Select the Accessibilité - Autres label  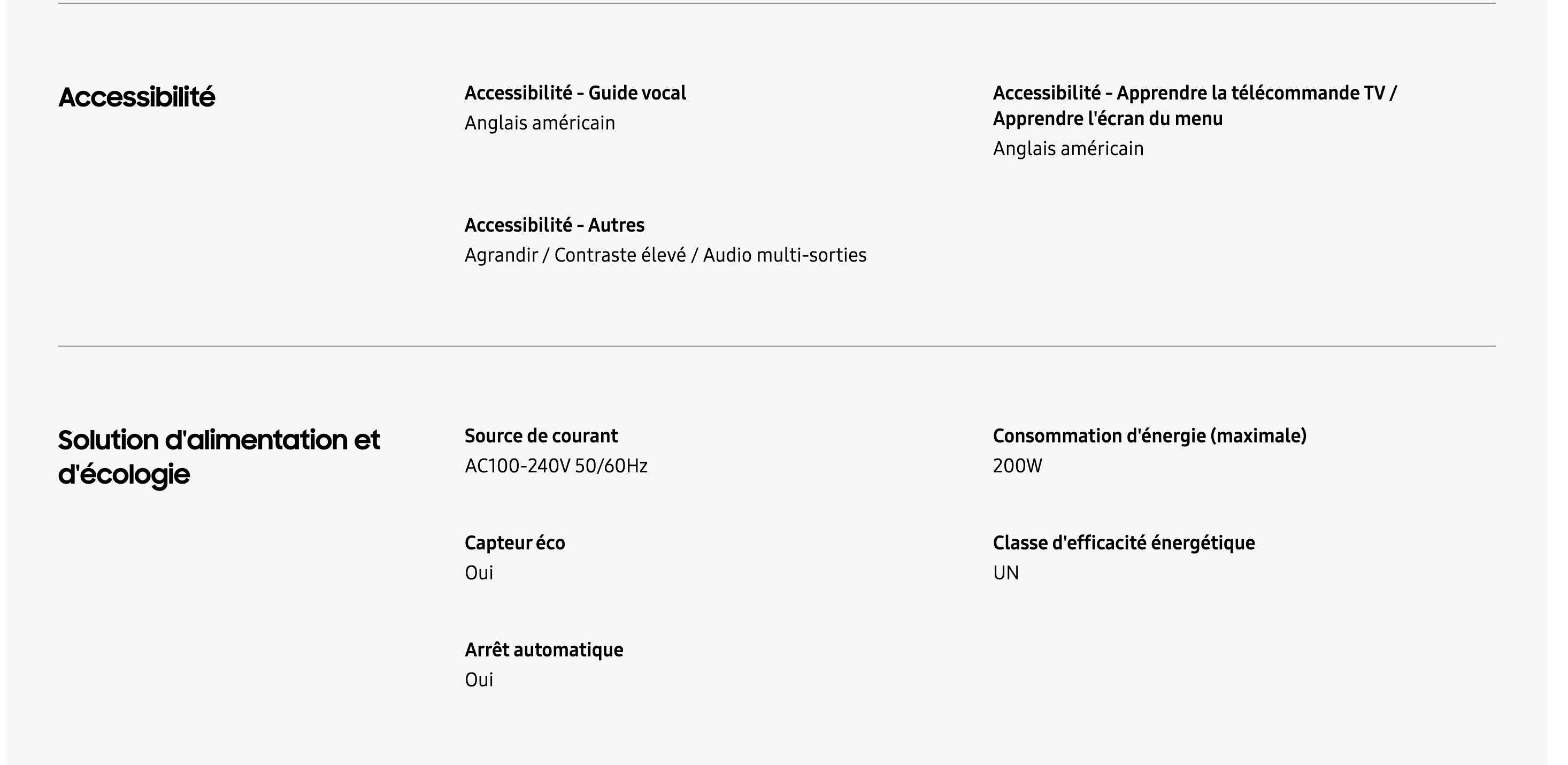pos(554,225)
